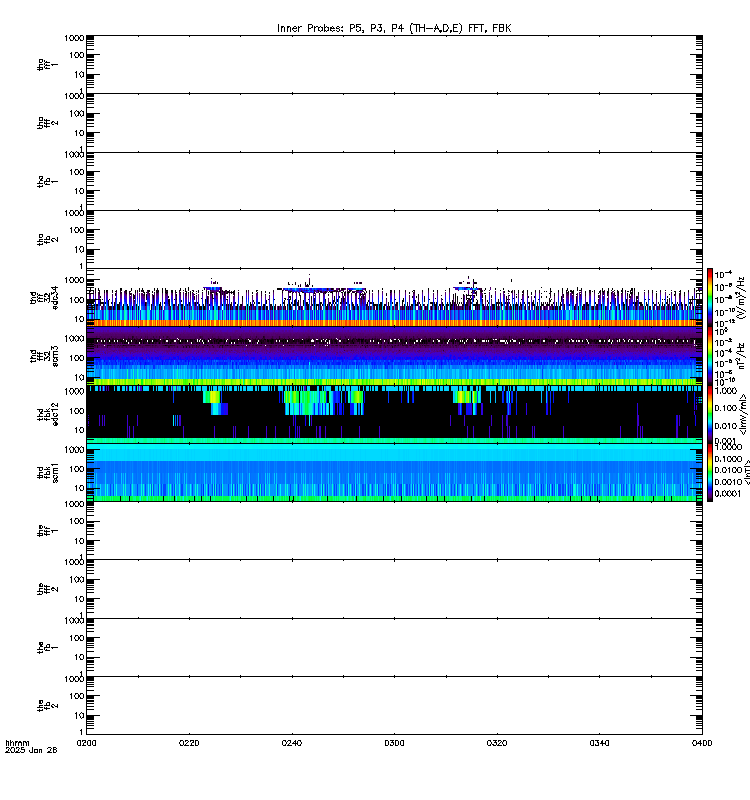Click the 'thd fbk edc12' panel label
This screenshot has width=750, height=800.
point(47,414)
